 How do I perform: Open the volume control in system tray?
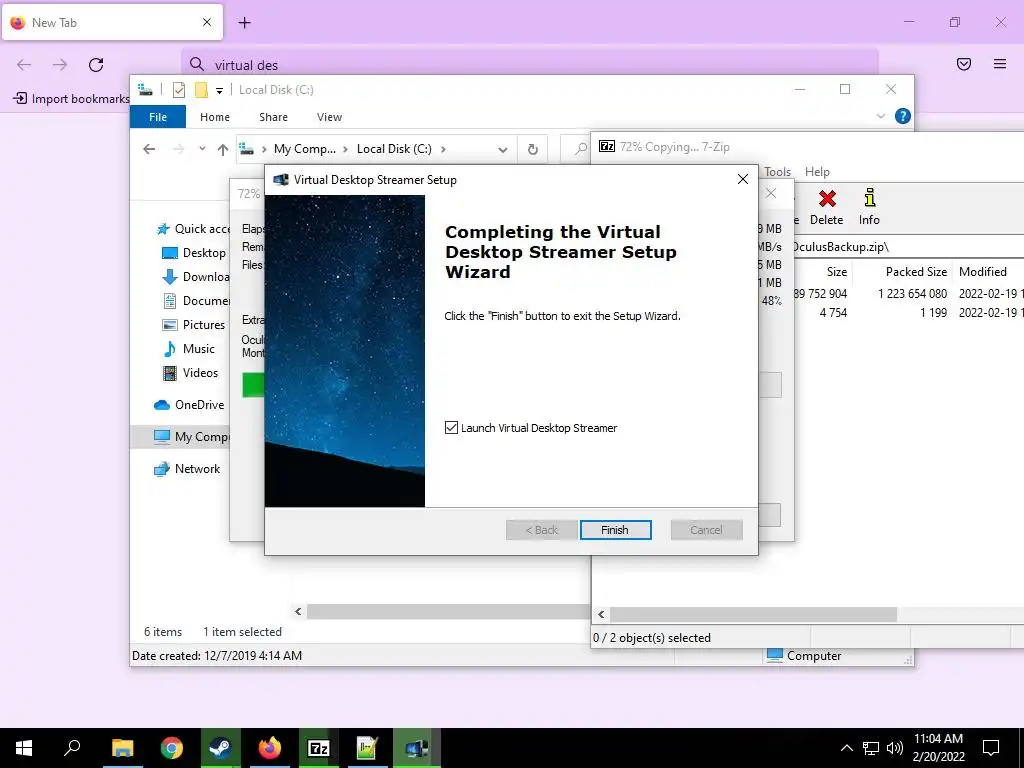click(x=895, y=748)
